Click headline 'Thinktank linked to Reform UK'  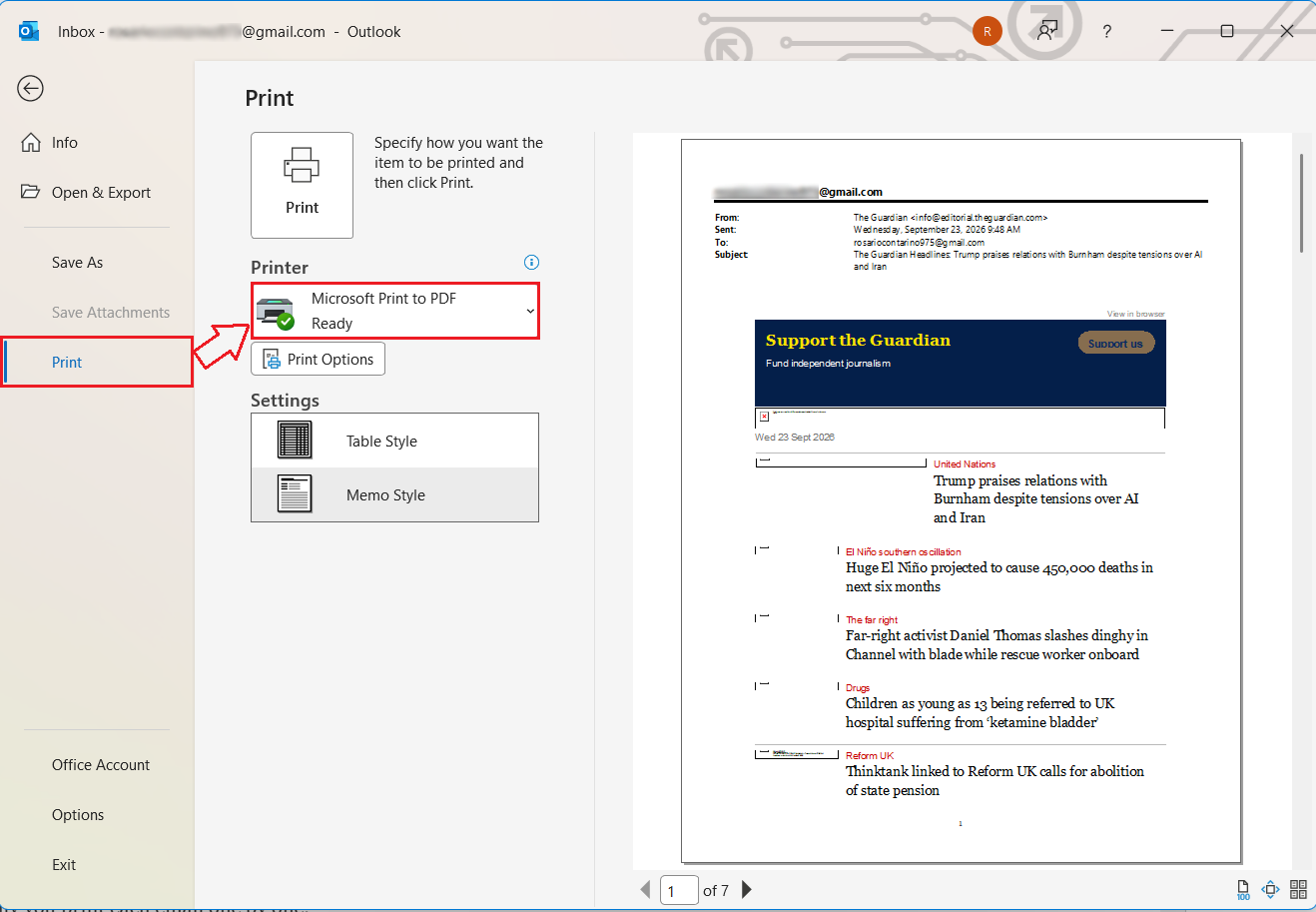pos(994,780)
